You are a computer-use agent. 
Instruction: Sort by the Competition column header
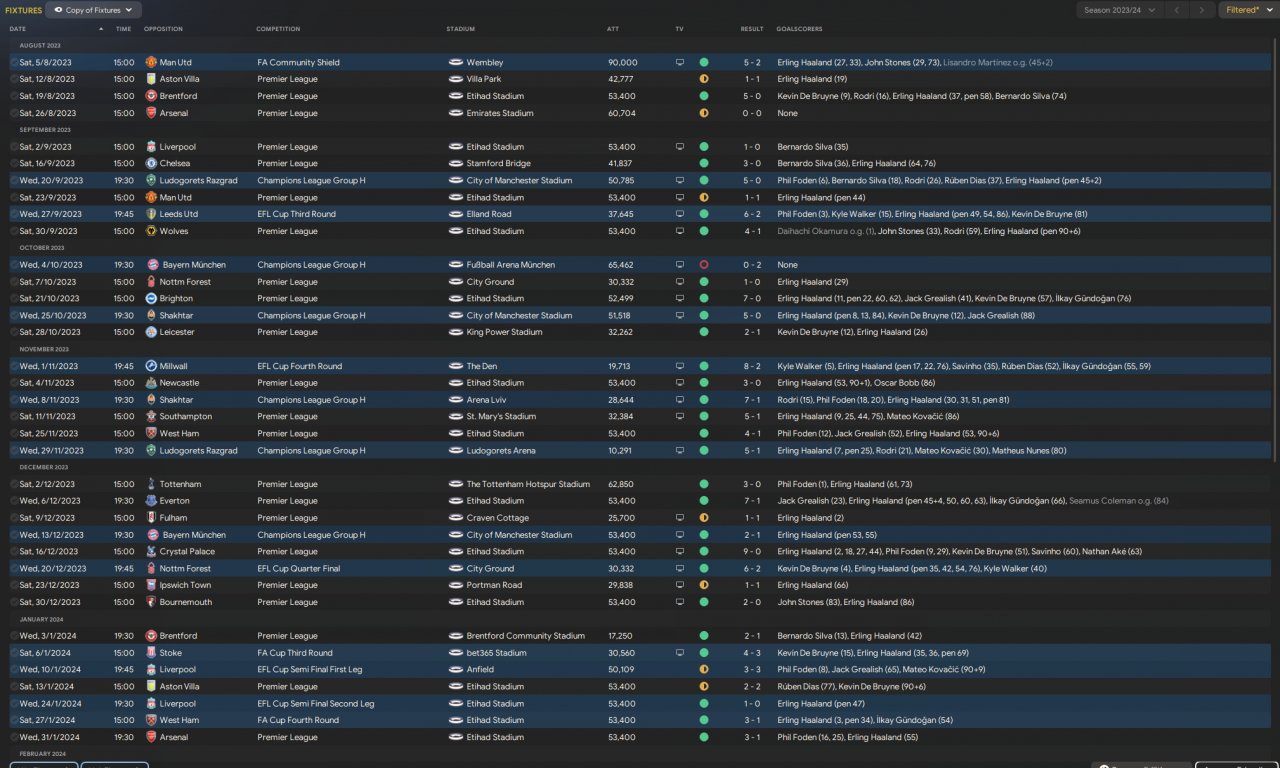point(278,29)
